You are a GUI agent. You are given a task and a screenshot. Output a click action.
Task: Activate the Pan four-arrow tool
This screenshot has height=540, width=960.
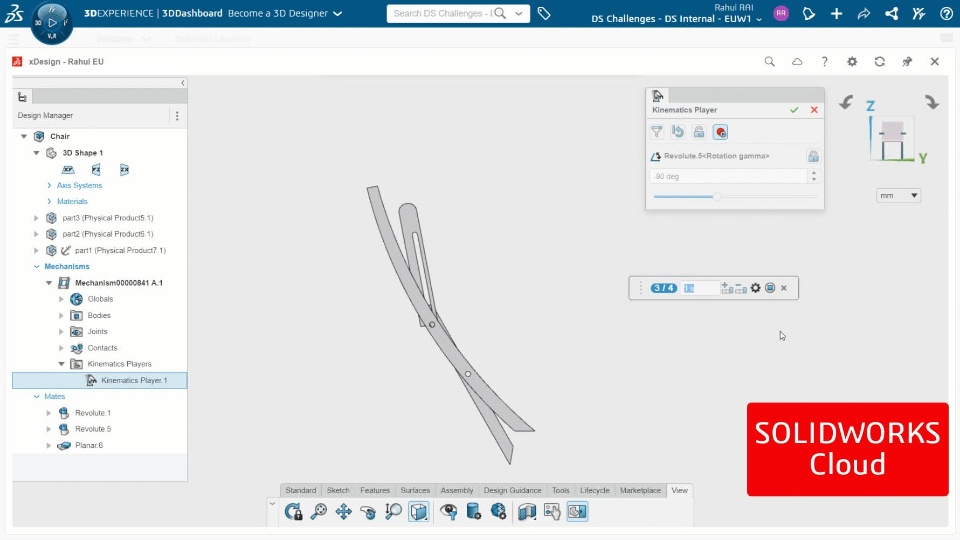coord(343,511)
